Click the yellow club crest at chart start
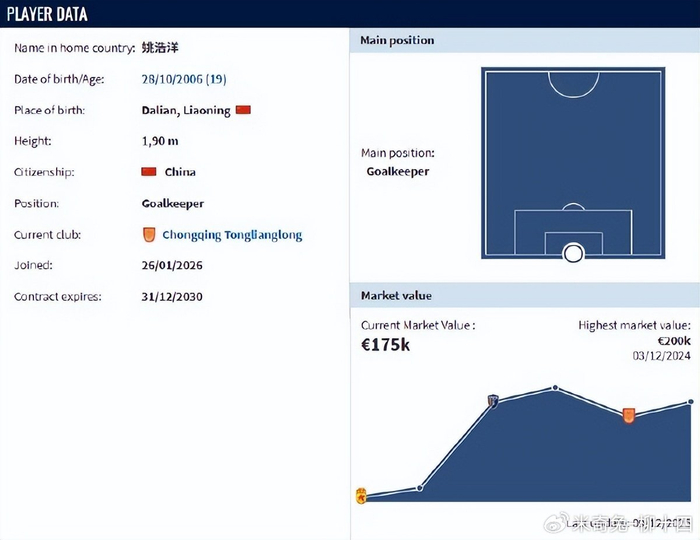Image resolution: width=700 pixels, height=540 pixels. coord(361,496)
